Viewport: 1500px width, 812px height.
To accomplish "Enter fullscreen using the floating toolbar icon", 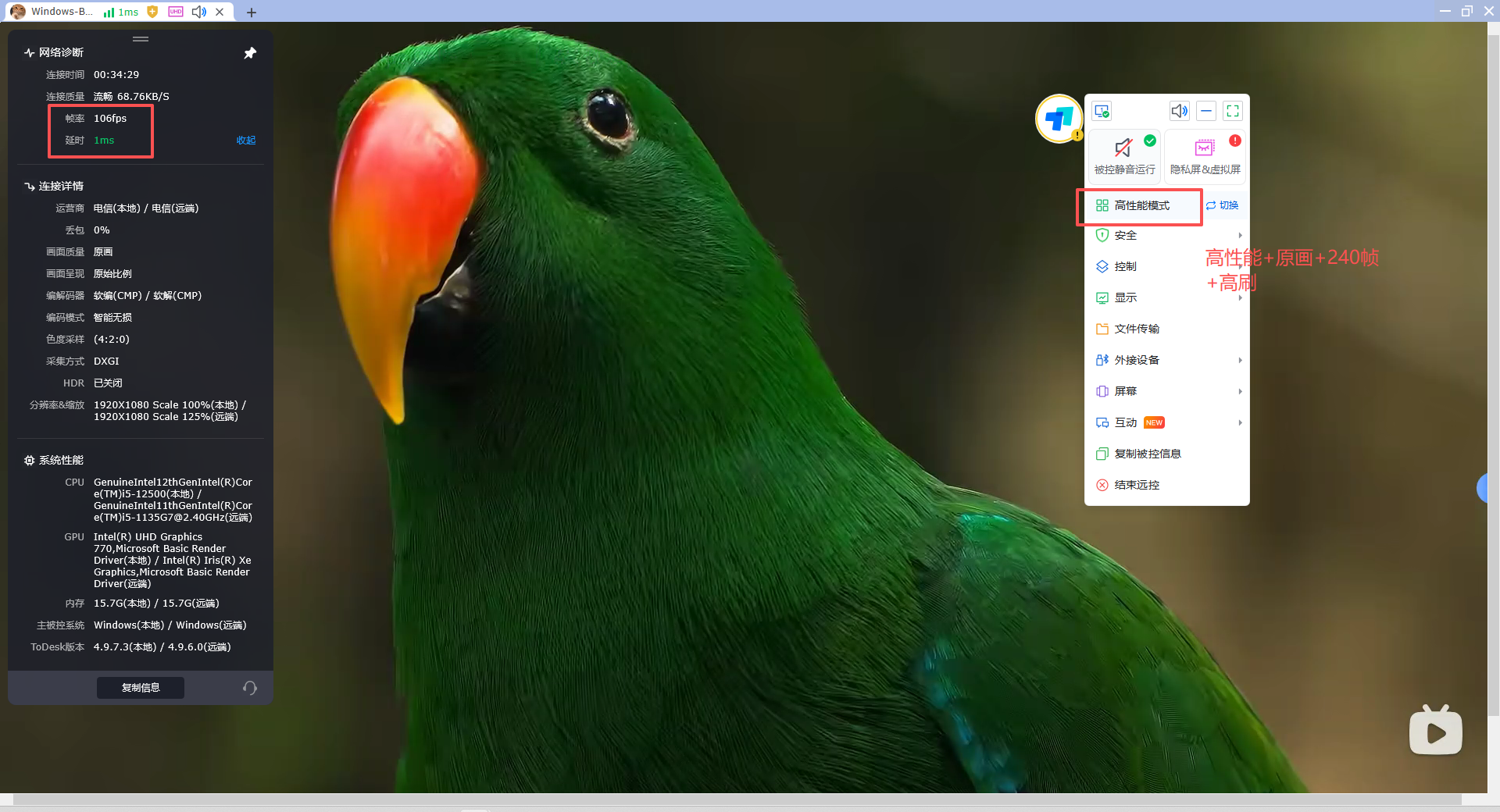I will point(1233,111).
